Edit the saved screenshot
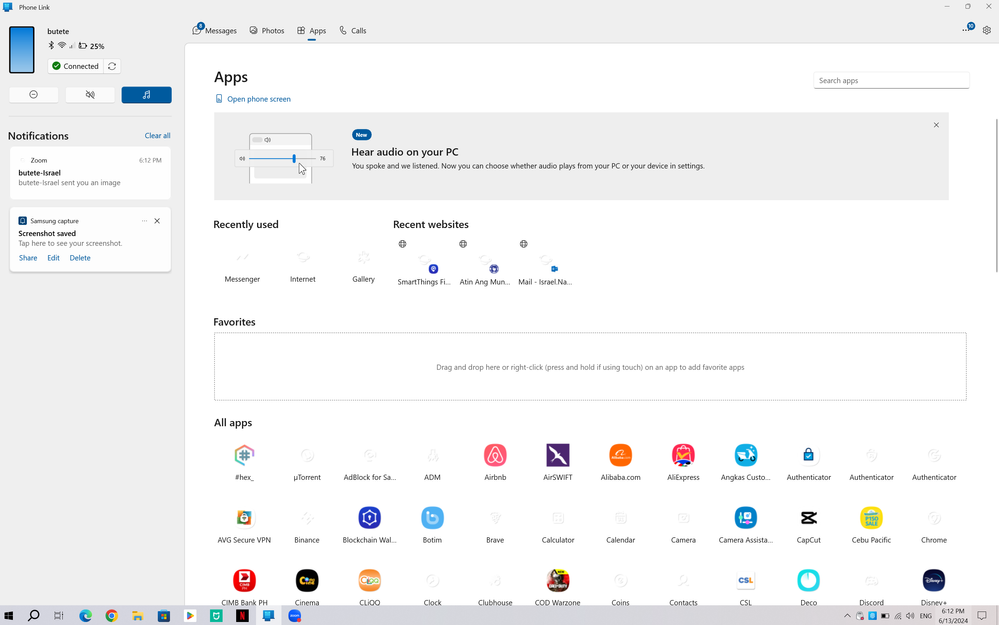This screenshot has width=999, height=625. click(54, 258)
